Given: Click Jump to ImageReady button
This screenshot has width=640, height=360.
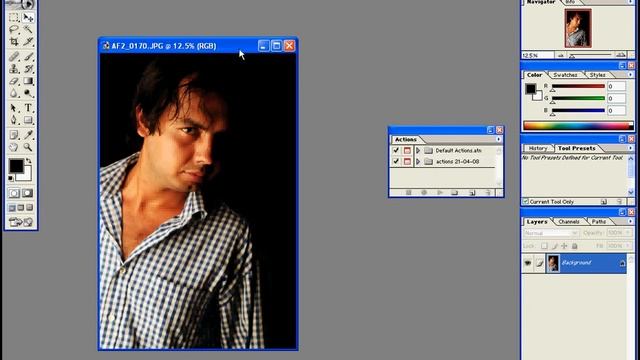Looking at the screenshot, I should [x=21, y=222].
